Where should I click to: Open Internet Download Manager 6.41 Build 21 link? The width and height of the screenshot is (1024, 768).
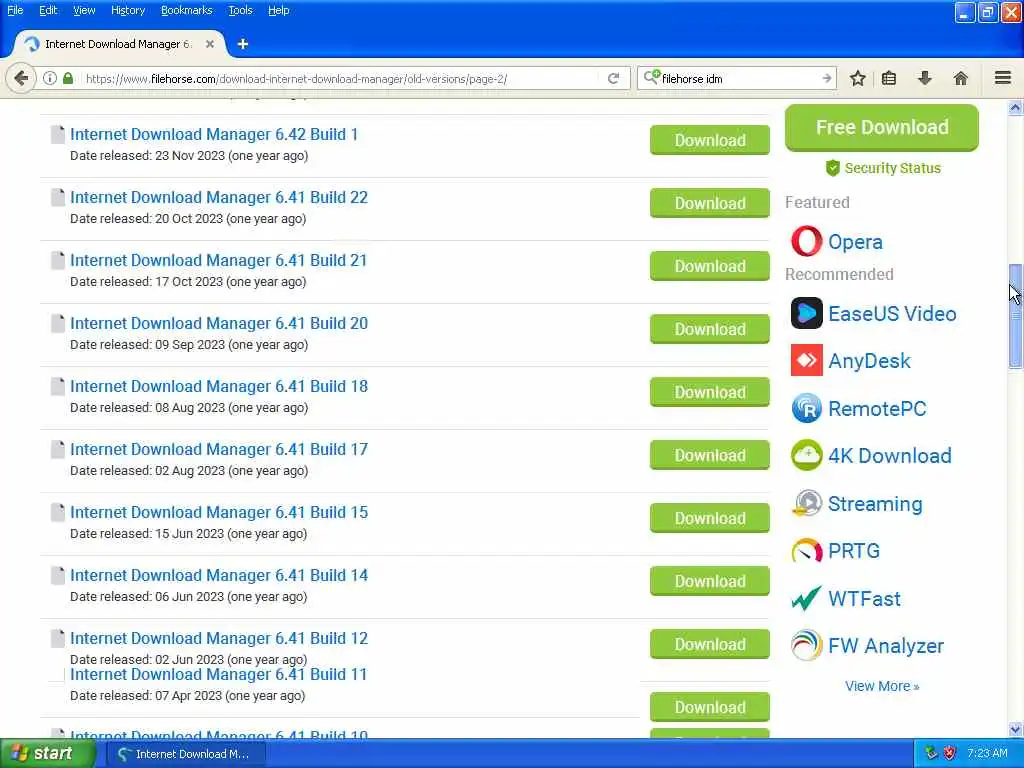tap(218, 260)
